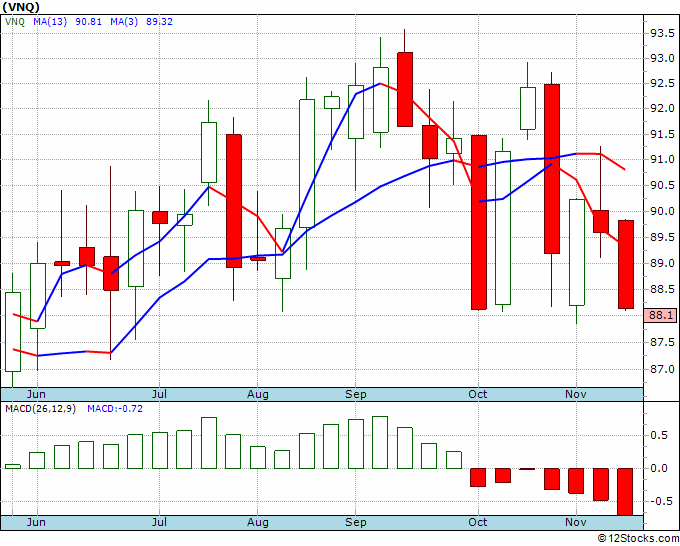
Task: Click the 92.5 price axis label
Action: [662, 84]
